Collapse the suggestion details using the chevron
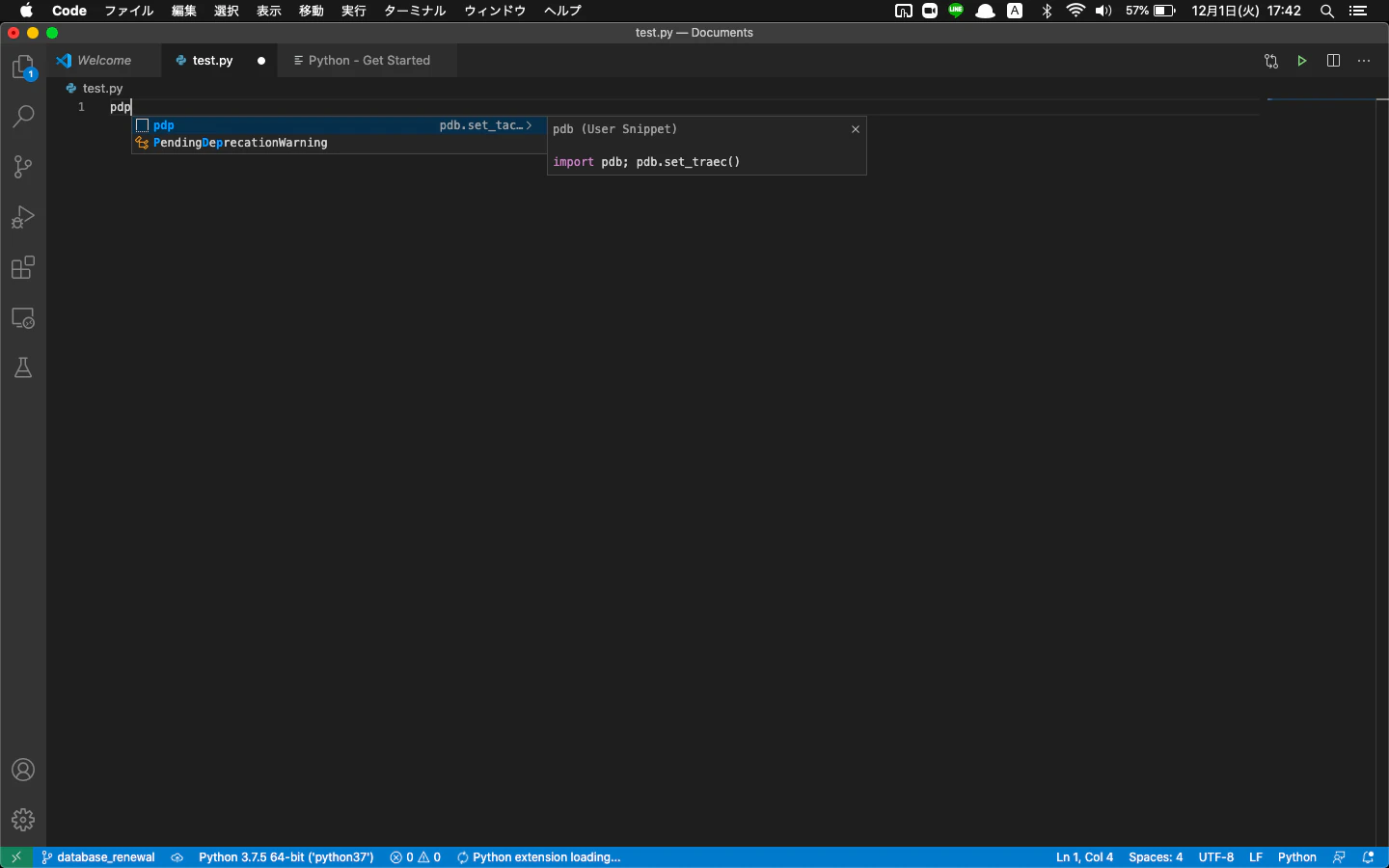Image resolution: width=1389 pixels, height=868 pixels. [529, 125]
